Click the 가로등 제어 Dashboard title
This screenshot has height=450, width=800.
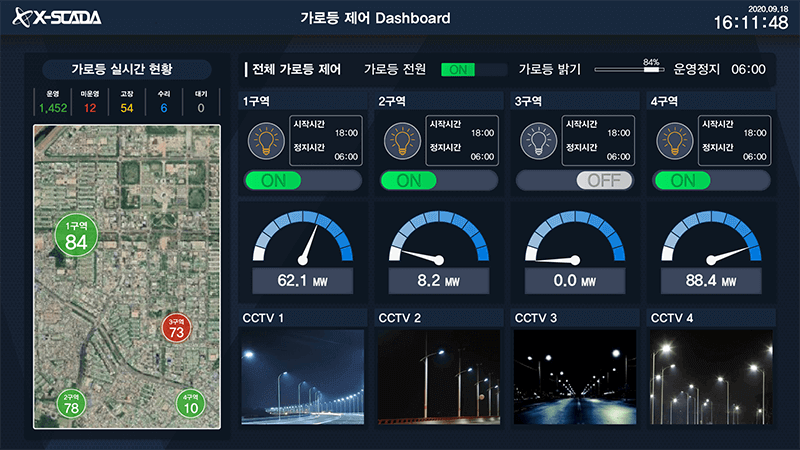point(375,18)
